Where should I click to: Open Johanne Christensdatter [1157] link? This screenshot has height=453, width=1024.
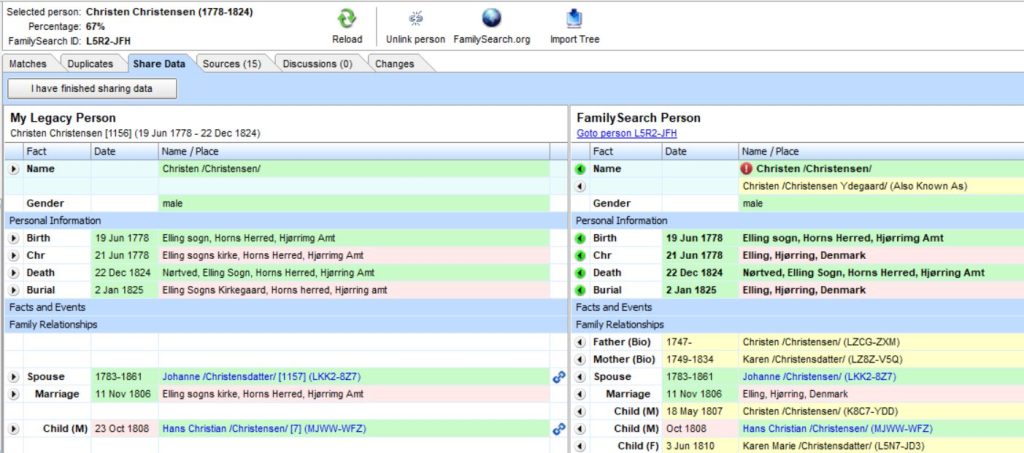click(x=261, y=377)
